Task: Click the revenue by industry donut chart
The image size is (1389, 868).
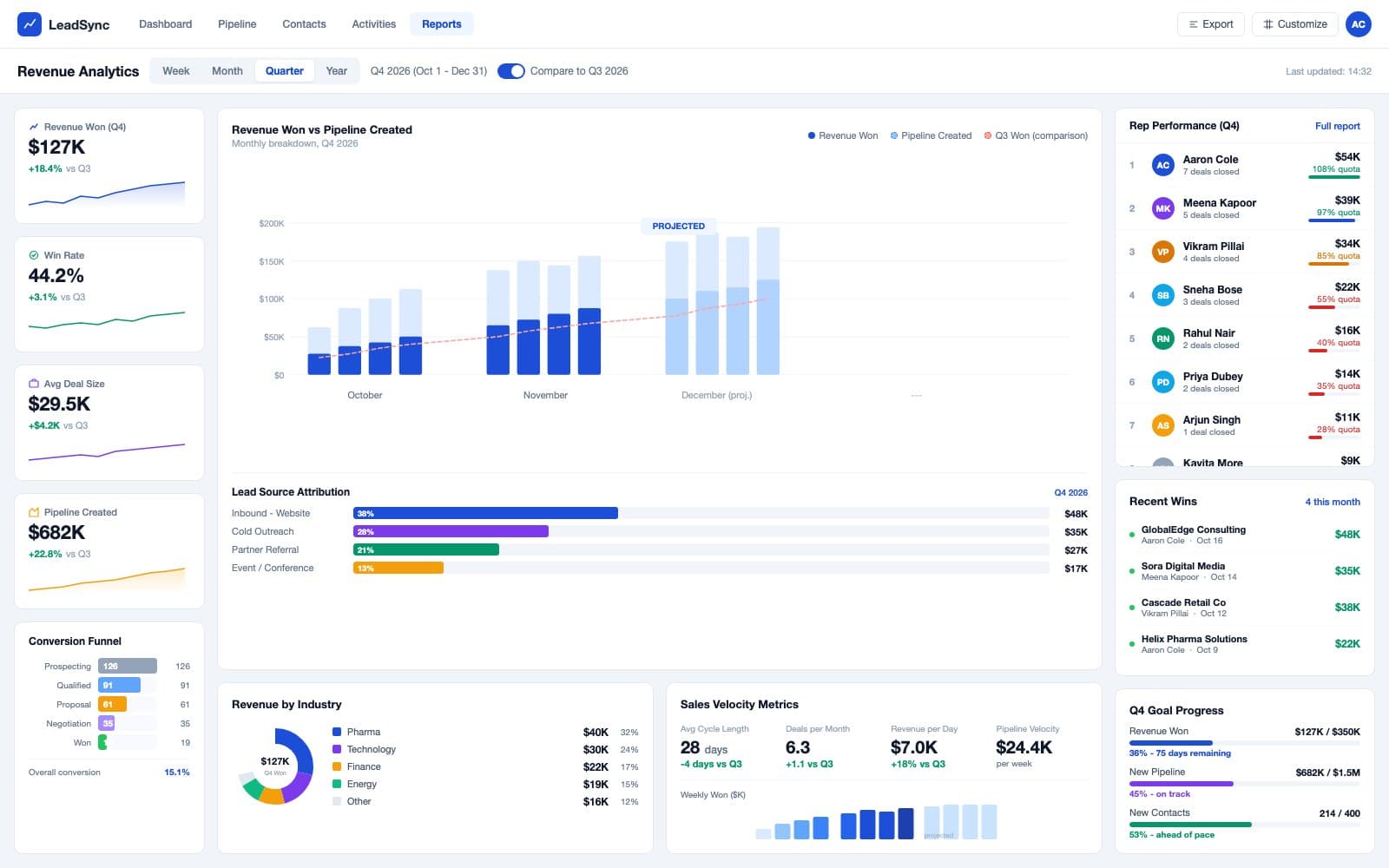Action: pyautogui.click(x=275, y=766)
